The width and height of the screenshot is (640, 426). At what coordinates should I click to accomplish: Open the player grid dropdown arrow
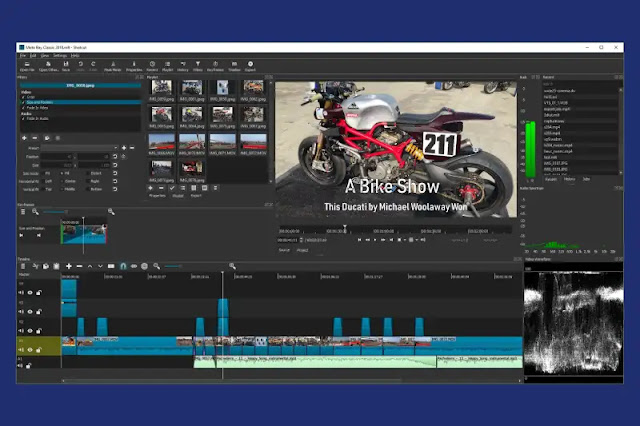pyautogui.click(x=416, y=240)
